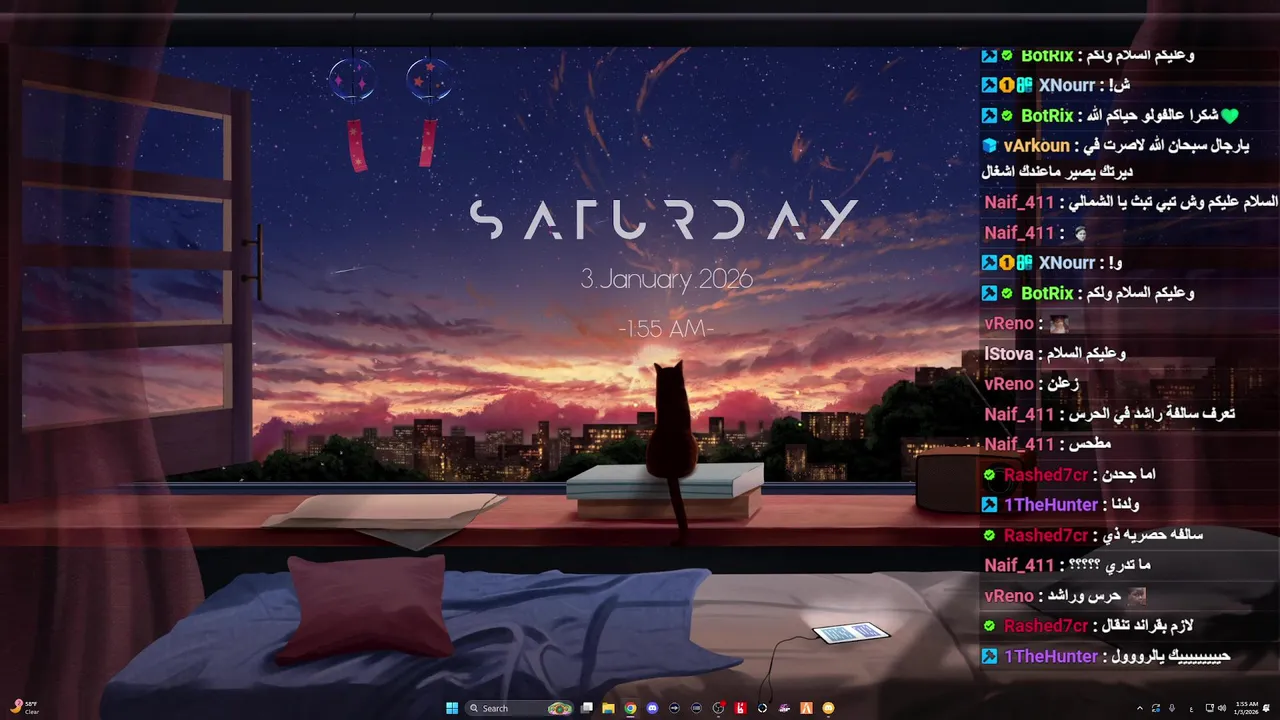Click the sync status tray icon
1280x720 pixels.
[1156, 708]
